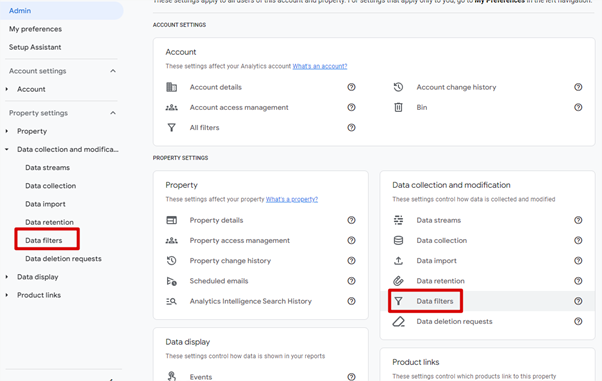Open Setup Assistant in sidebar

35,47
